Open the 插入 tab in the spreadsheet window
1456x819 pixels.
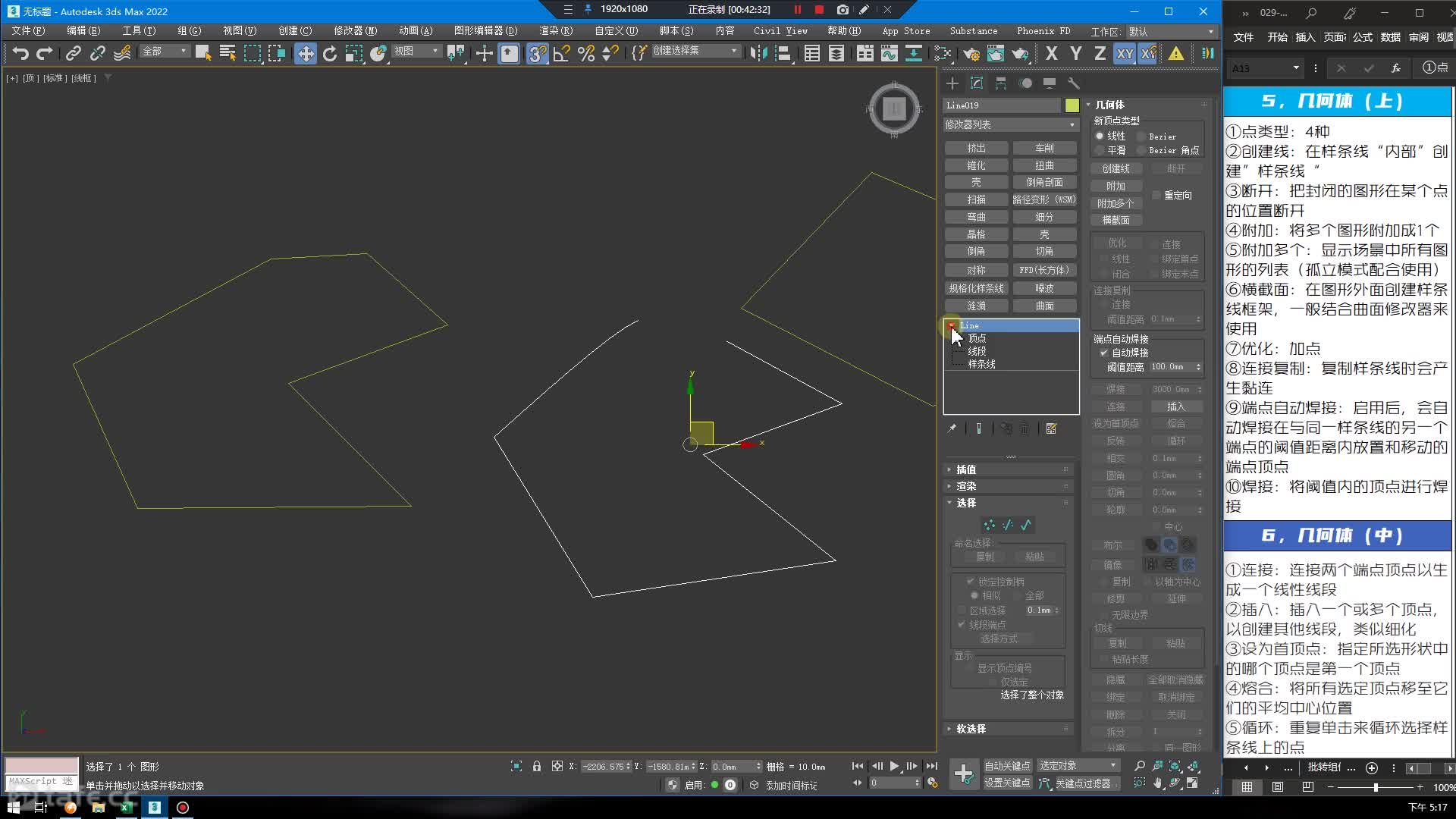pyautogui.click(x=1305, y=37)
